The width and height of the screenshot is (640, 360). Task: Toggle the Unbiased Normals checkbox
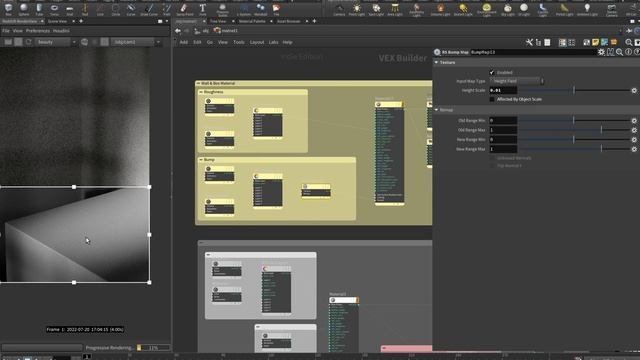(x=492, y=158)
